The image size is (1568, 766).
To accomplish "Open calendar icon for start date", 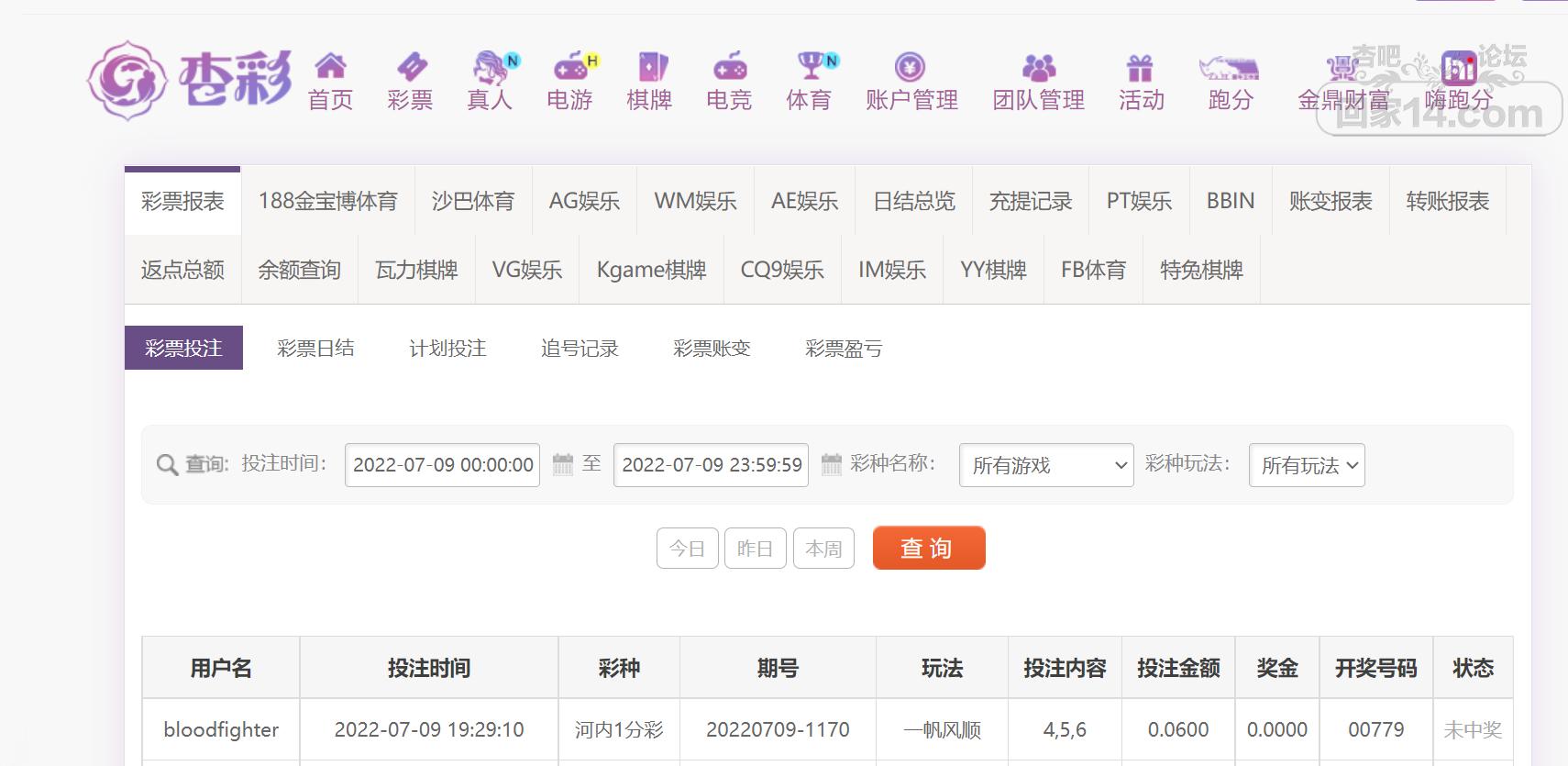I will [x=563, y=464].
